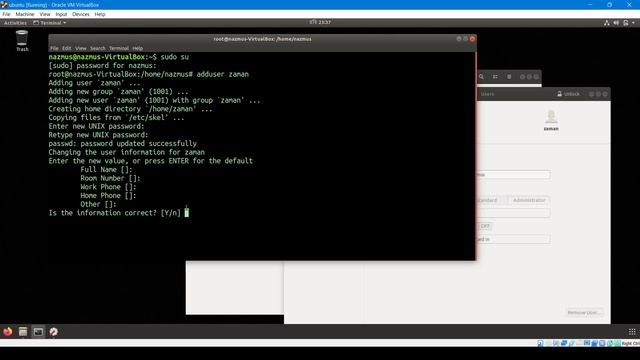Image resolution: width=640 pixels, height=360 pixels.
Task: Open the Settings tool icon in dock
Action: (x=53, y=332)
